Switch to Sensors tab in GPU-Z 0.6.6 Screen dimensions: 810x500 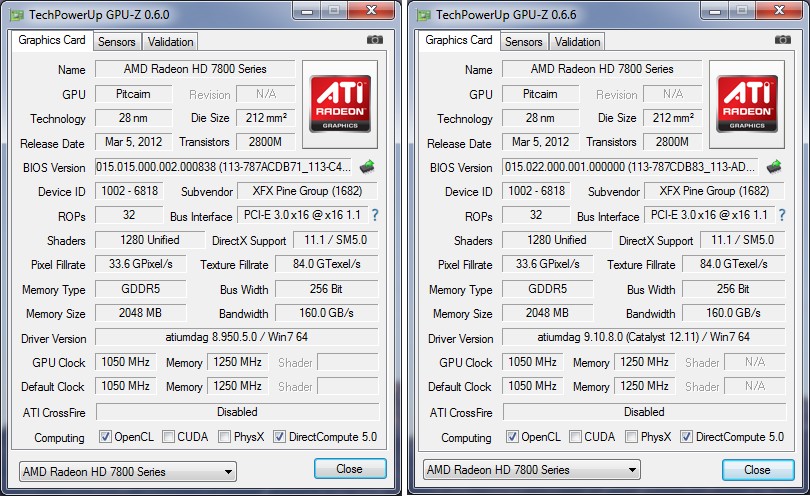click(524, 42)
